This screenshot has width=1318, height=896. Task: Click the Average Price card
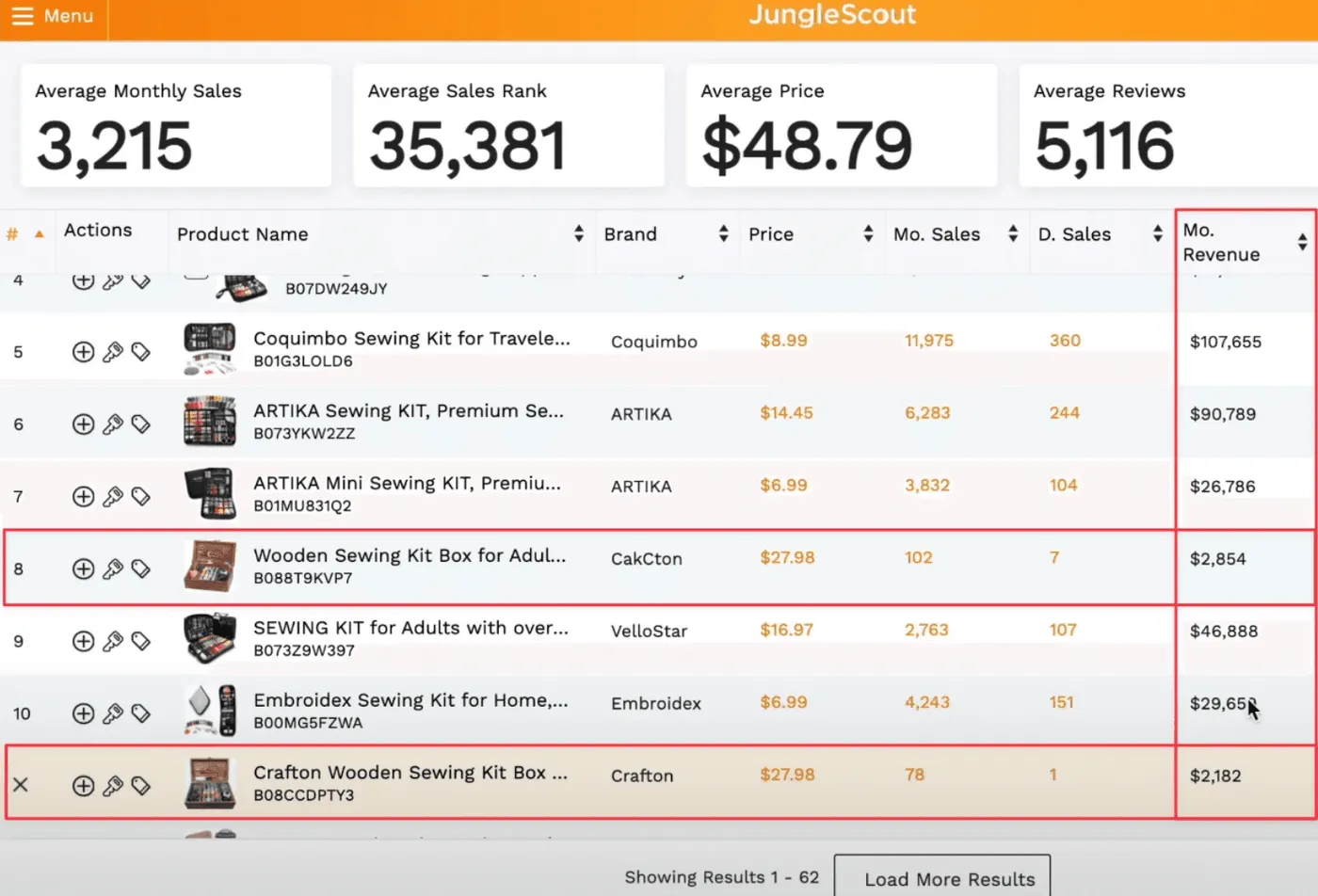pyautogui.click(x=842, y=125)
